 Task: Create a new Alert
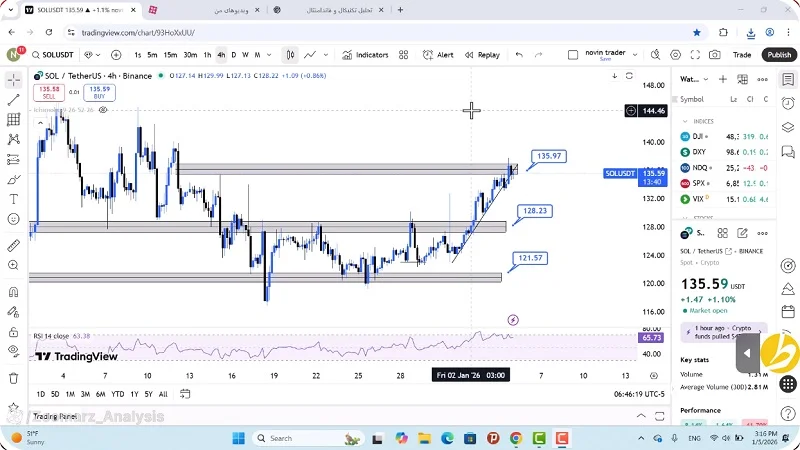click(x=439, y=55)
